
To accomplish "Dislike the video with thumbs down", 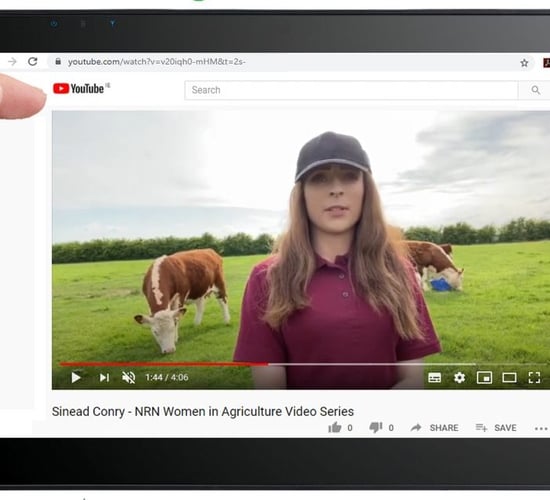I will [x=375, y=427].
